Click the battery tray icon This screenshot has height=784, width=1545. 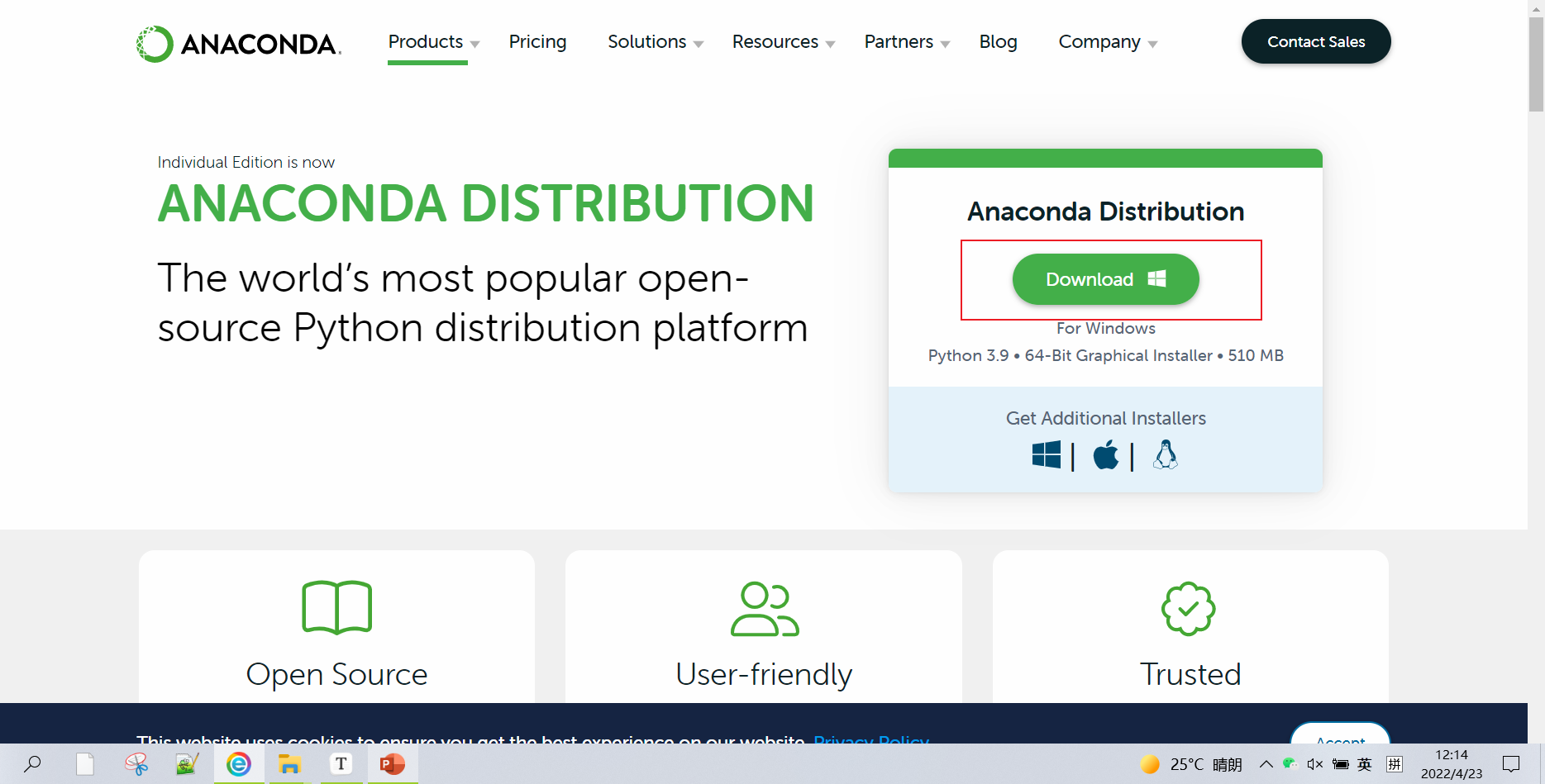click(1341, 764)
